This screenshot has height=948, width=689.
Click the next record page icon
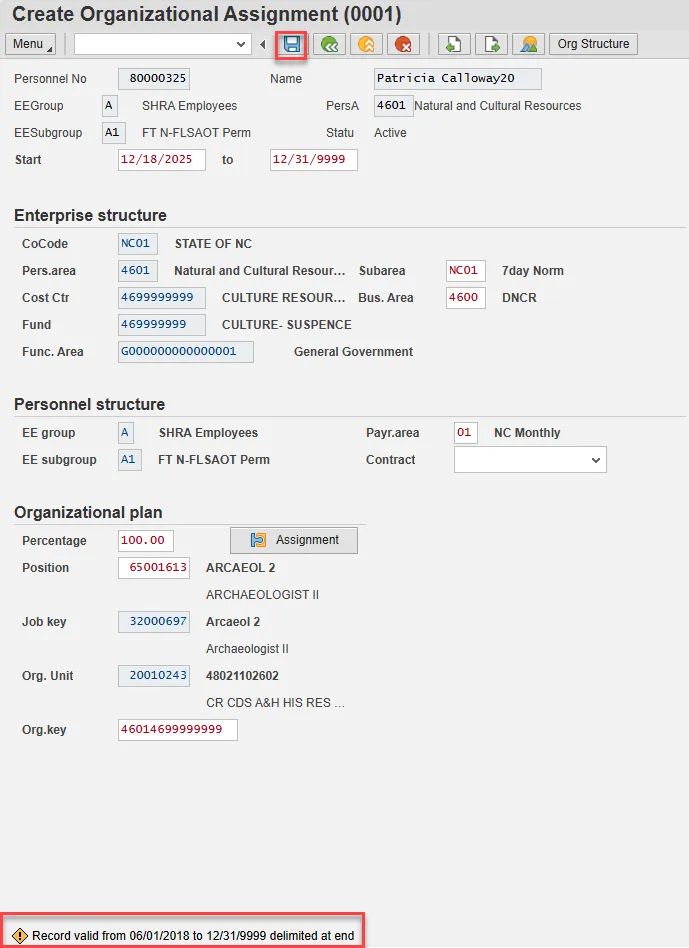(x=491, y=44)
